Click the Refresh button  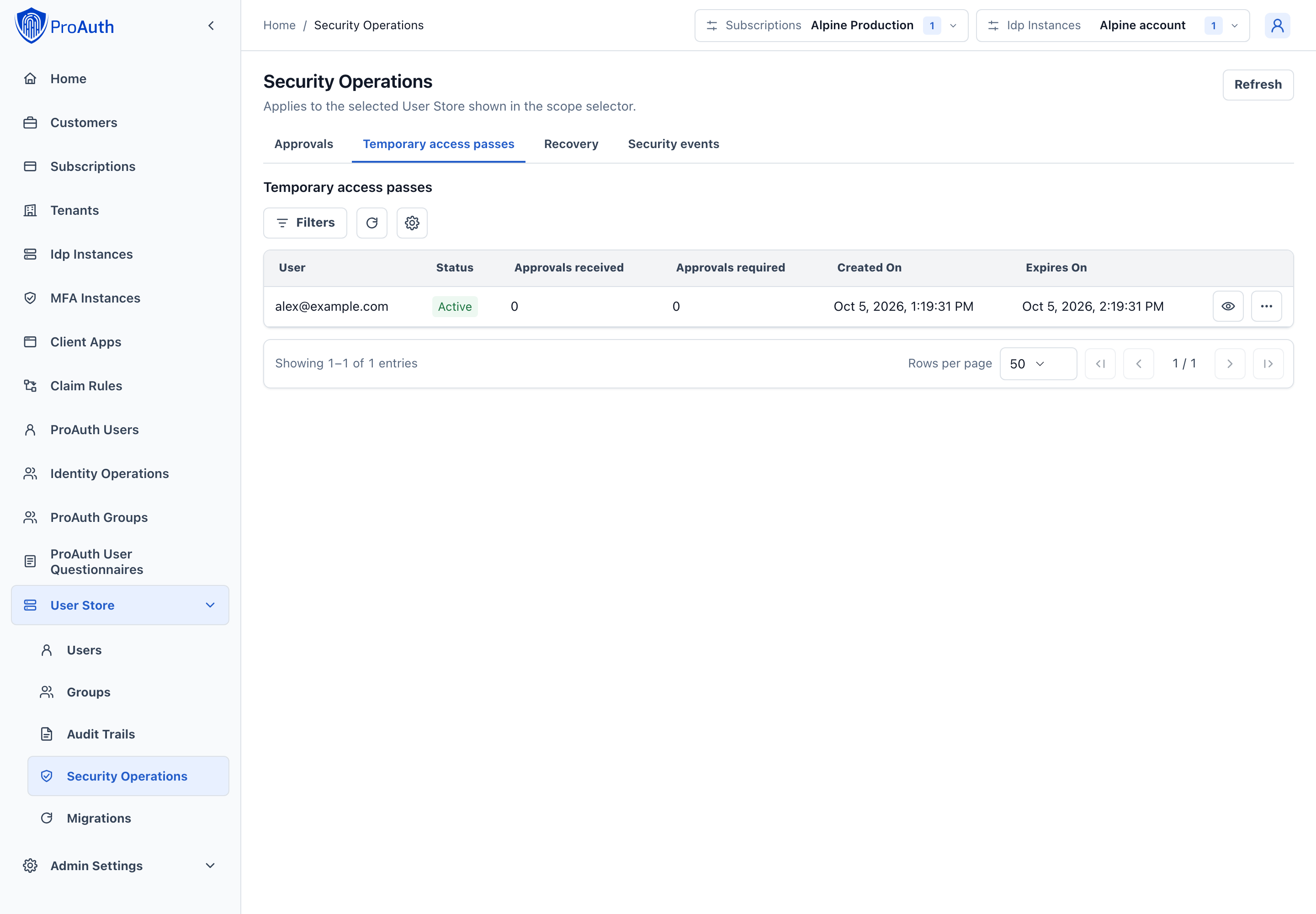tap(1258, 85)
